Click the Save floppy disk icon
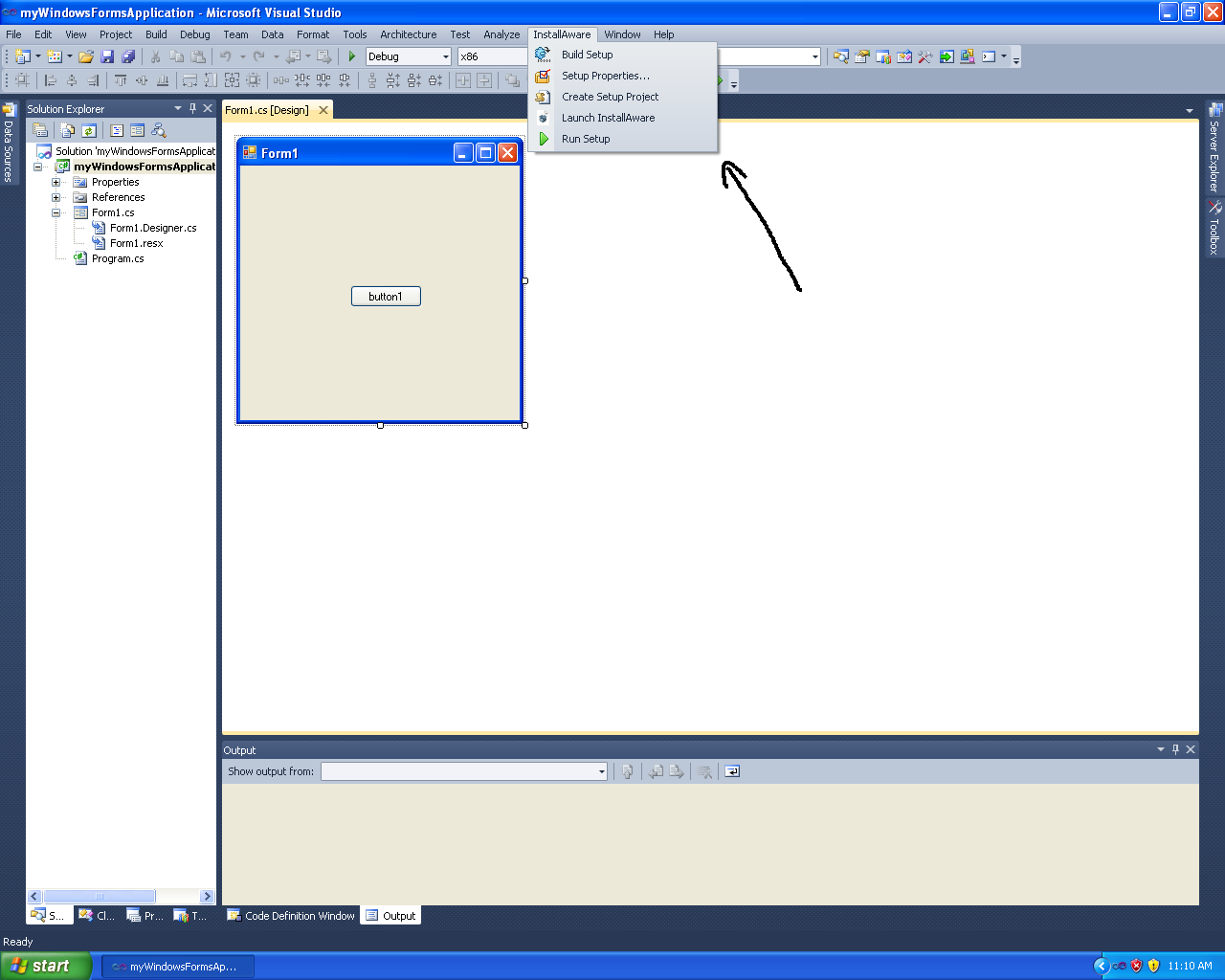 [x=107, y=56]
